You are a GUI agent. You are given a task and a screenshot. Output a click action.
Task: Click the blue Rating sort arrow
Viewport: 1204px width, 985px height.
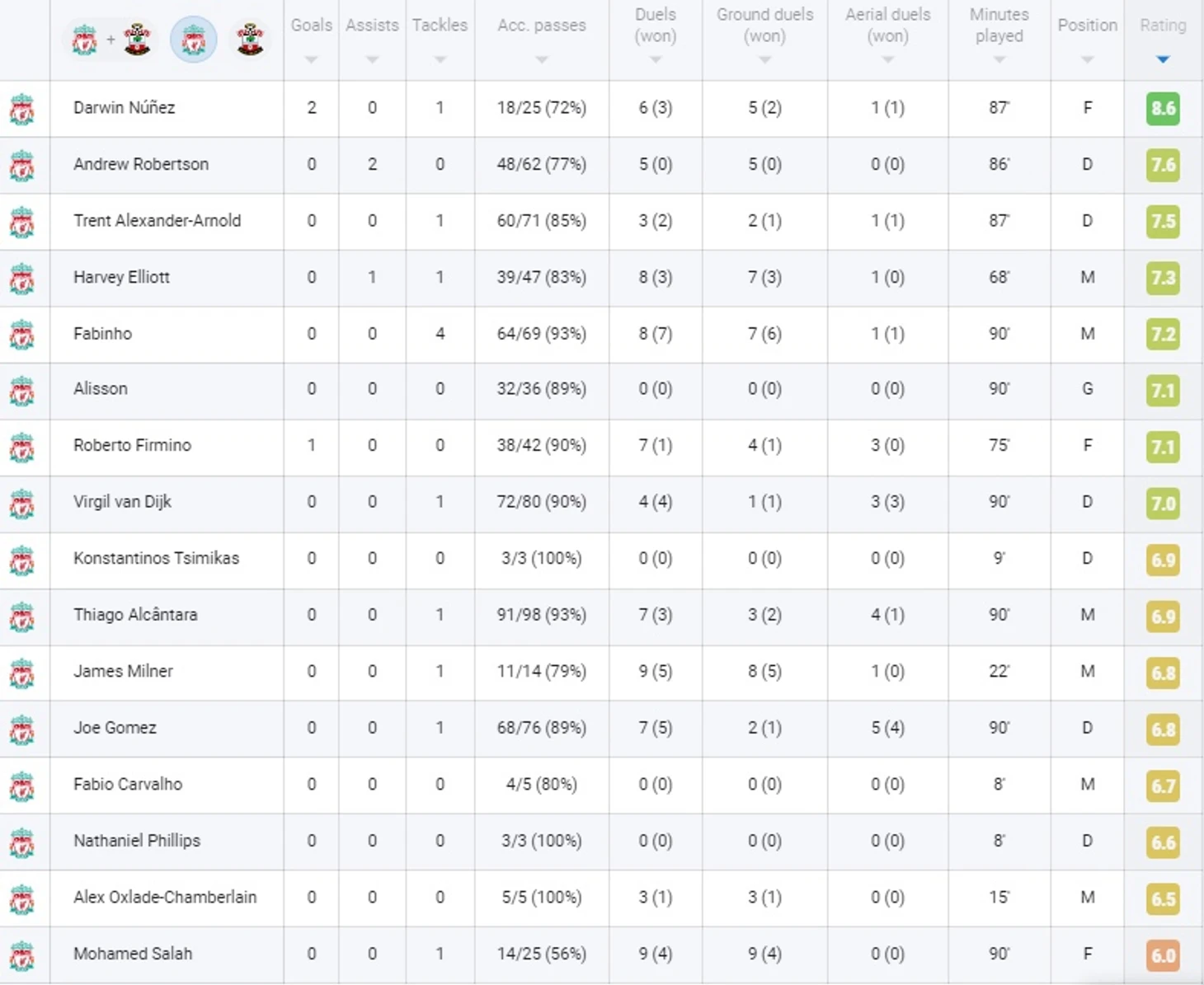[1163, 59]
